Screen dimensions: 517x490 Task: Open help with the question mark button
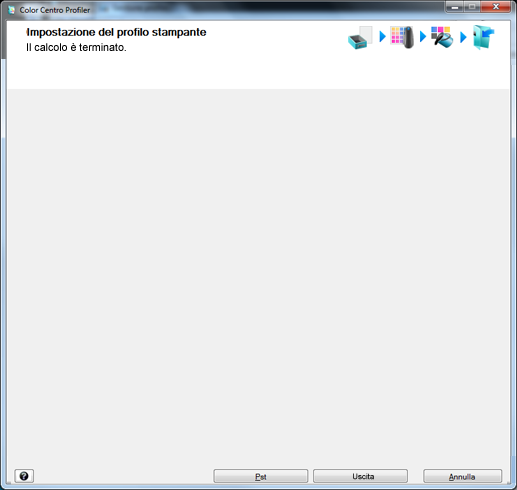pos(24,476)
